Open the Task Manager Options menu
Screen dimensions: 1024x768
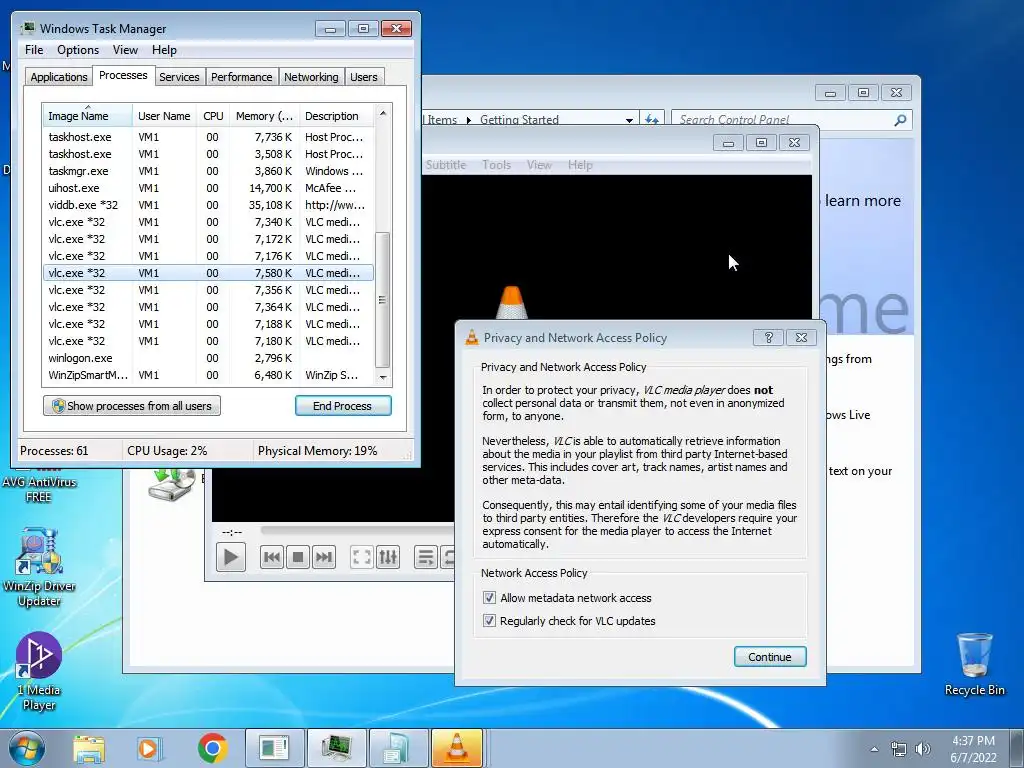tap(78, 50)
